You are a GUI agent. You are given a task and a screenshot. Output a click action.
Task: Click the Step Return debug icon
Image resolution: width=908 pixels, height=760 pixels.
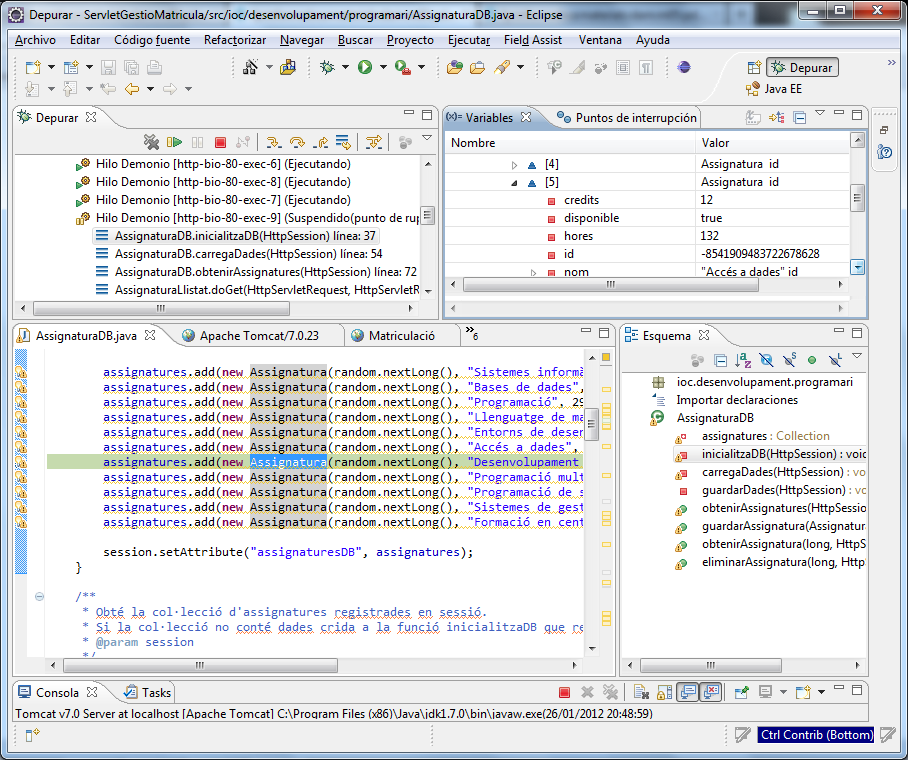[x=320, y=143]
